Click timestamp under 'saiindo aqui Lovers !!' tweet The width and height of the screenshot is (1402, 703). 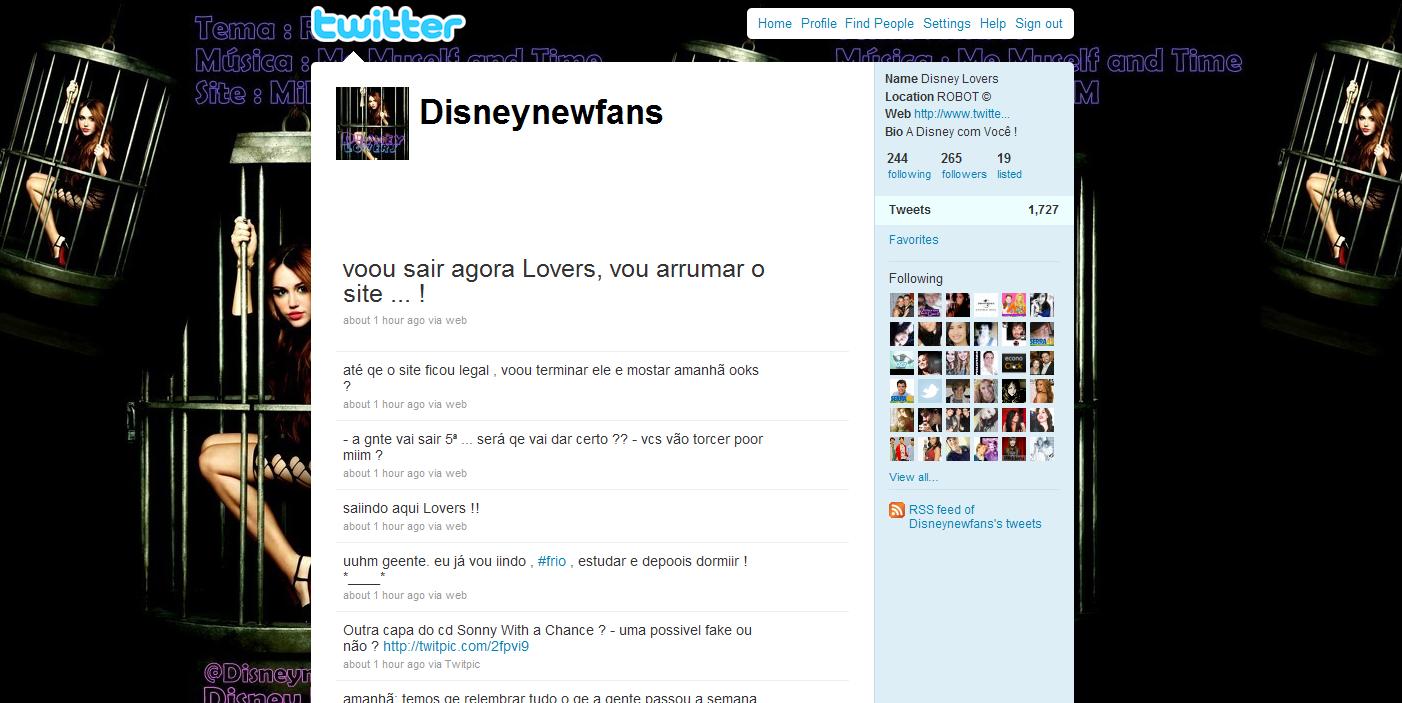[x=384, y=526]
